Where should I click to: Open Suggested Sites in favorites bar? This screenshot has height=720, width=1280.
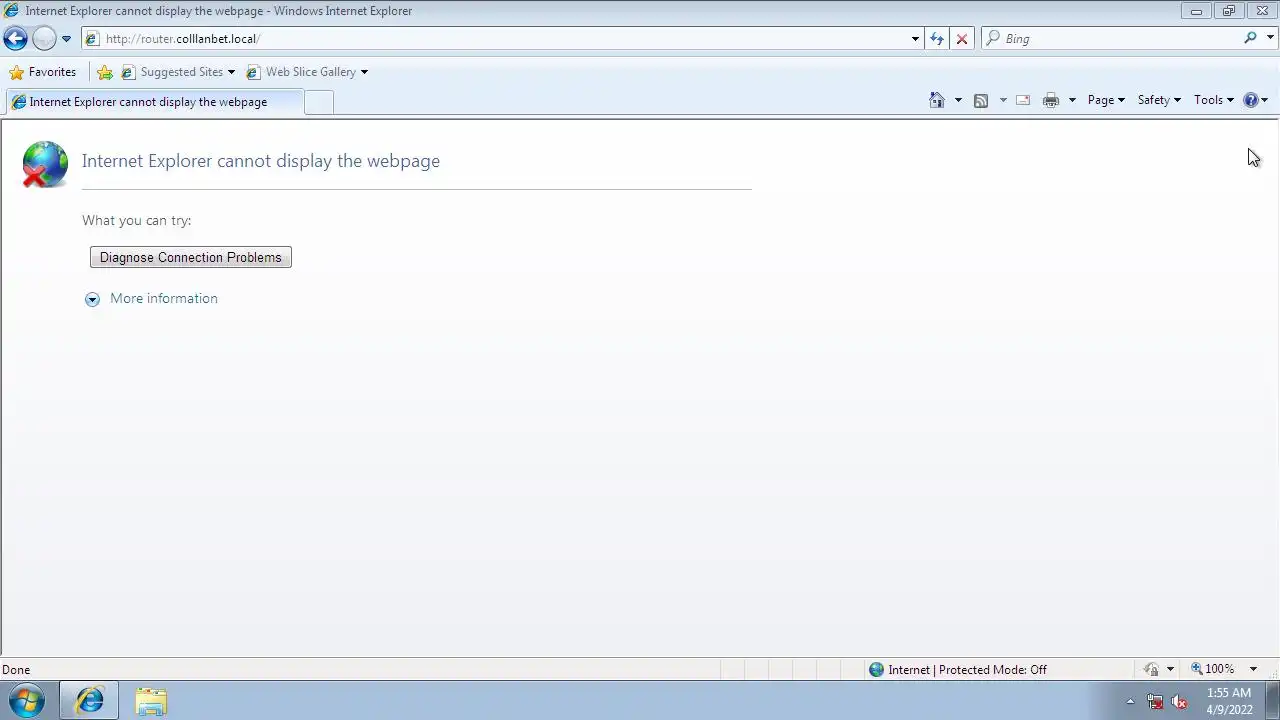pyautogui.click(x=178, y=72)
